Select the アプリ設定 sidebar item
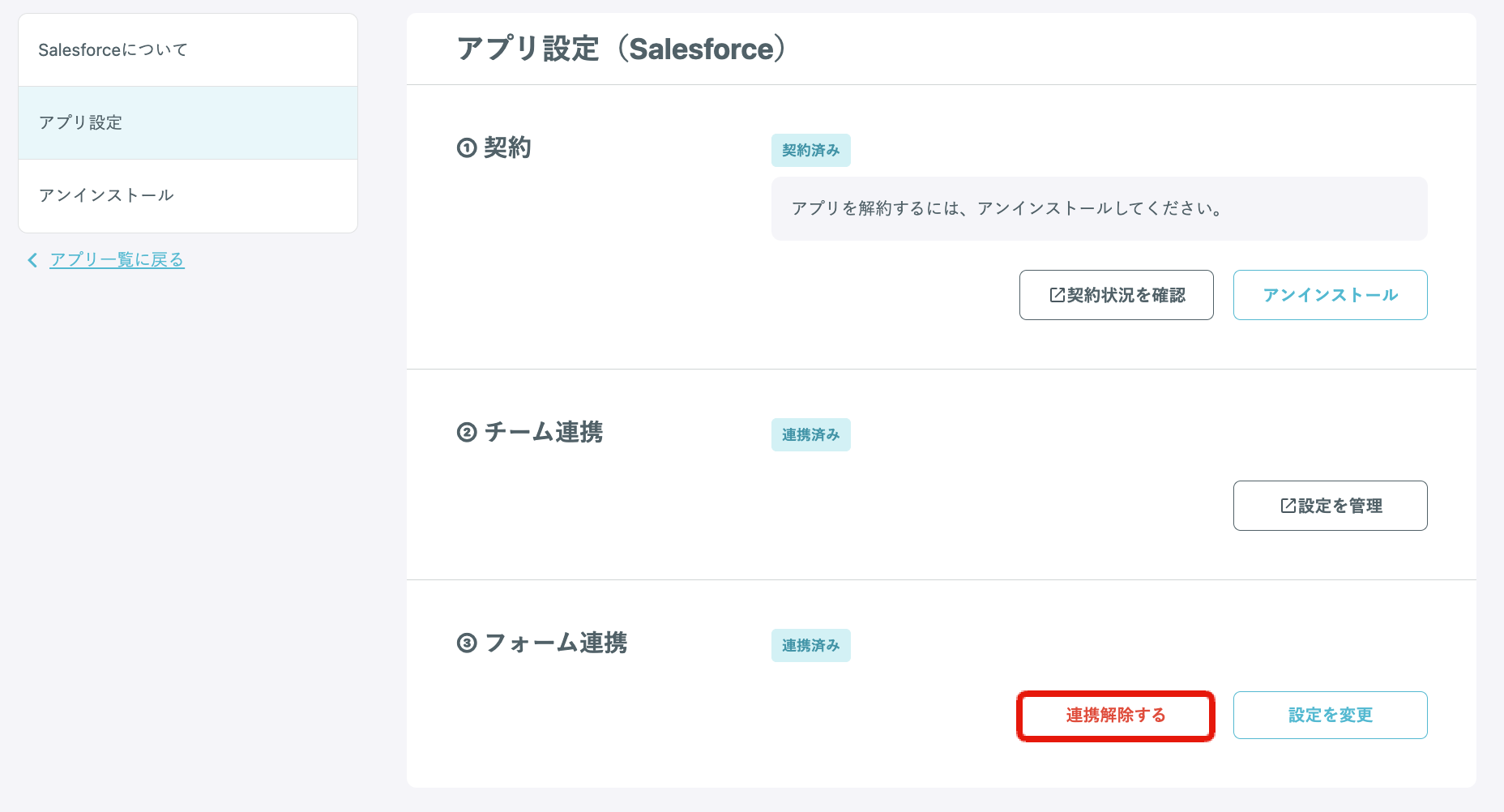The width and height of the screenshot is (1504, 812). [188, 123]
